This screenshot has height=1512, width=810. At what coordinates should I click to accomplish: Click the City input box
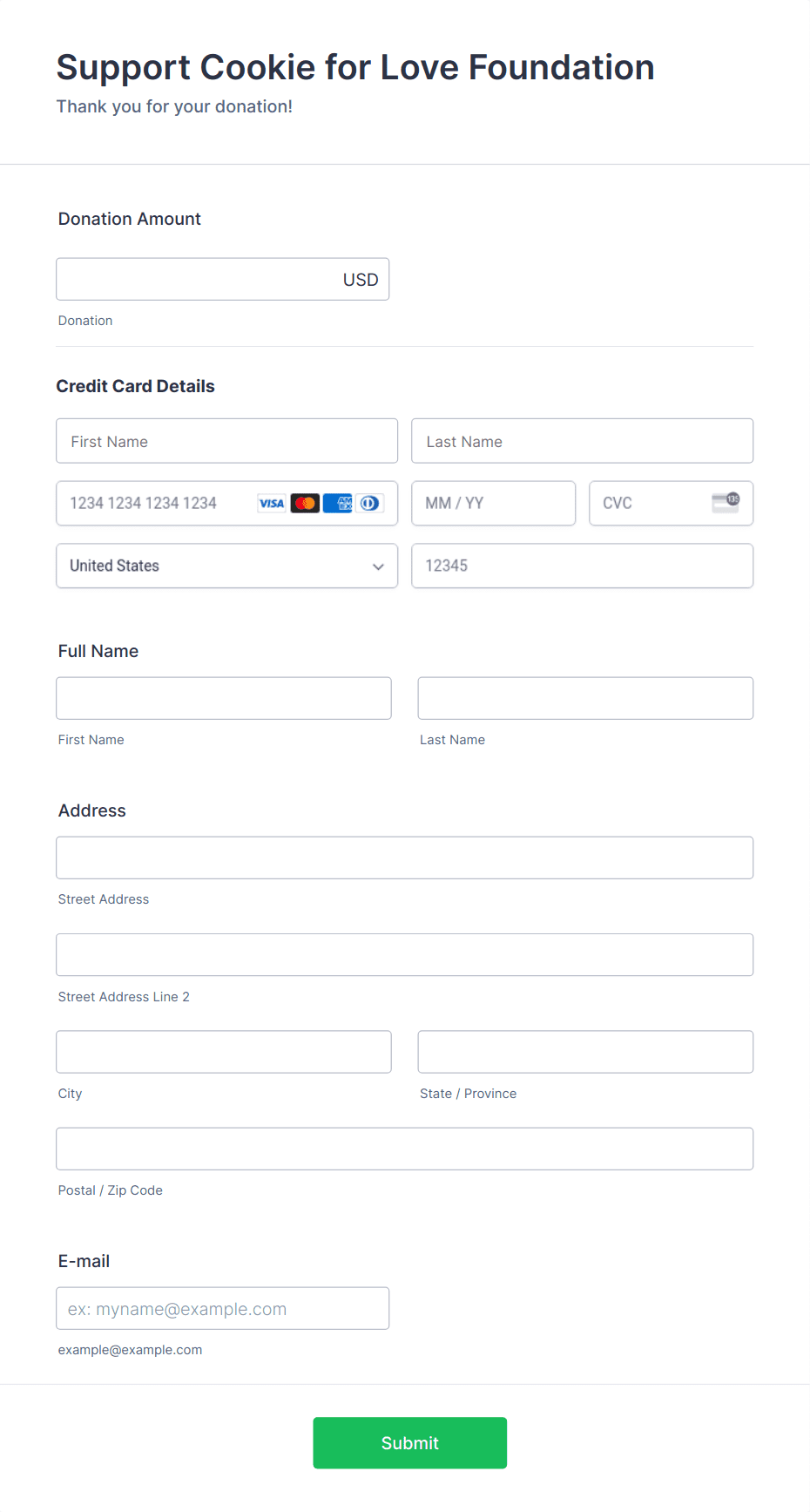[x=223, y=1052]
